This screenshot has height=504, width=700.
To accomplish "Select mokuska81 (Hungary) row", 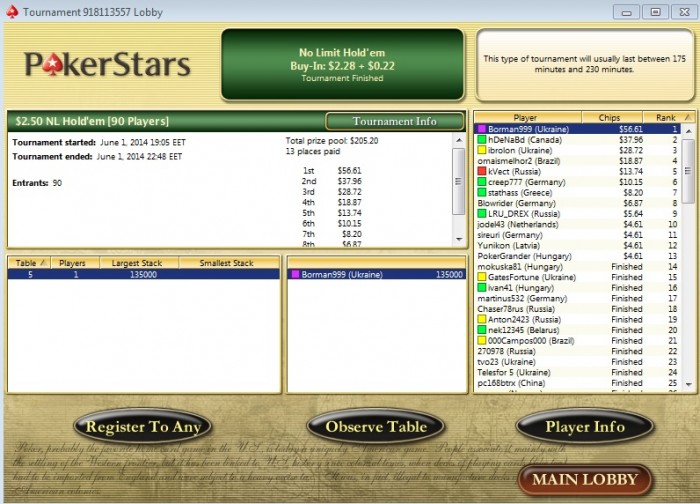I will (x=578, y=267).
